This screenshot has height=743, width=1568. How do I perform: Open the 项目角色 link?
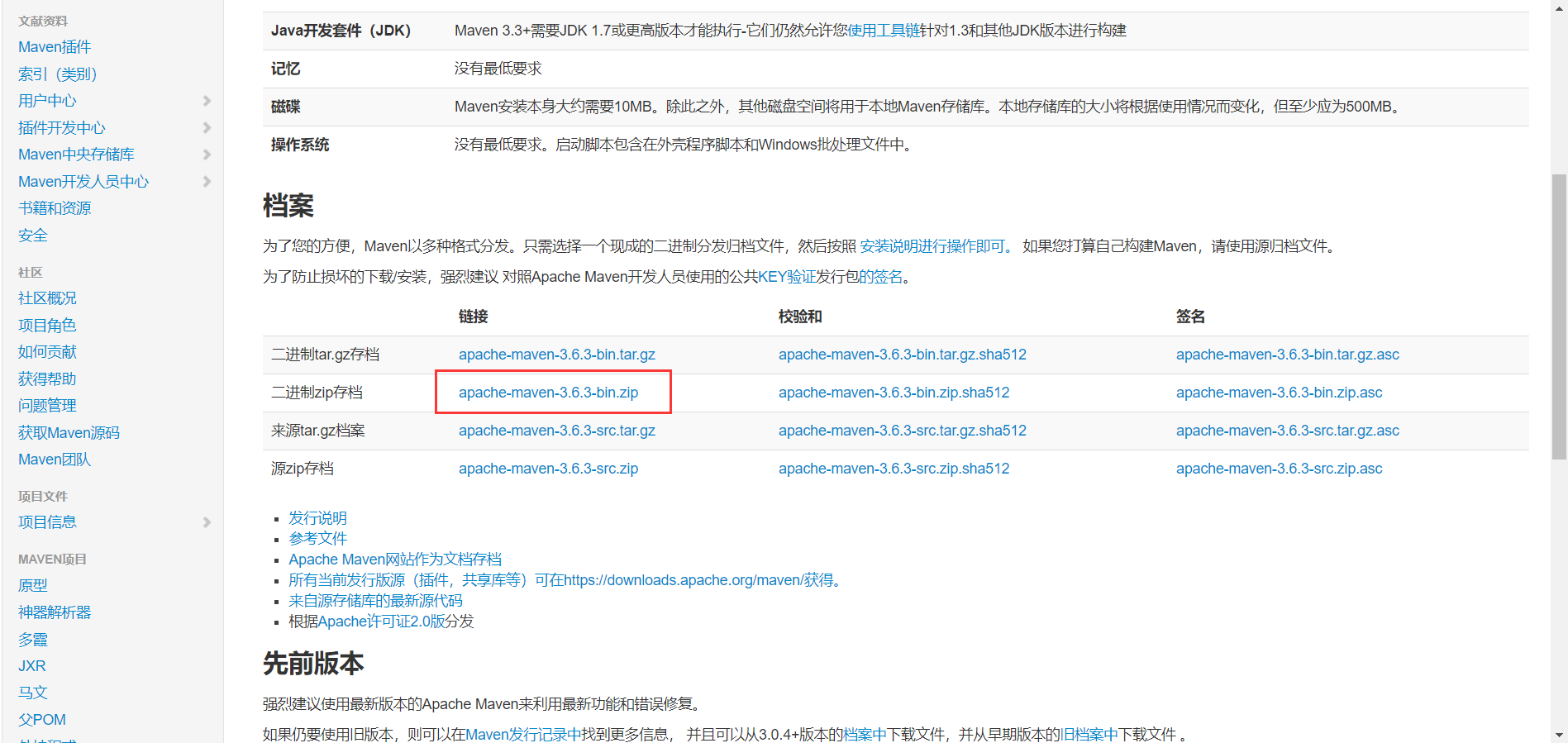(47, 326)
